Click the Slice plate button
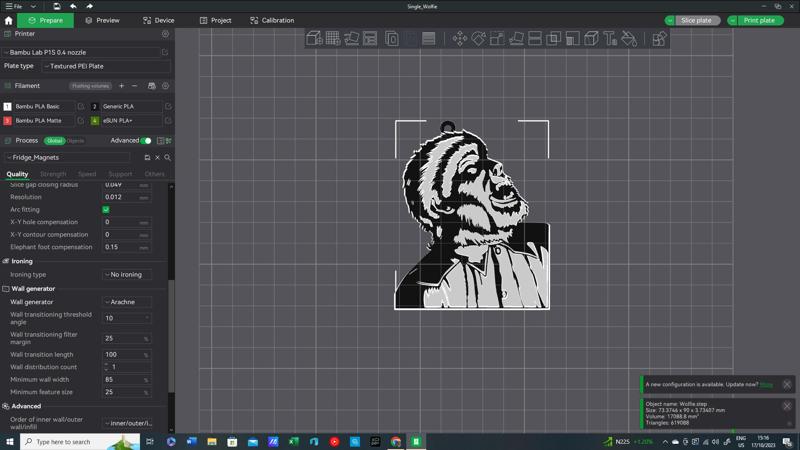The height and width of the screenshot is (450, 800). pyautogui.click(x=696, y=20)
